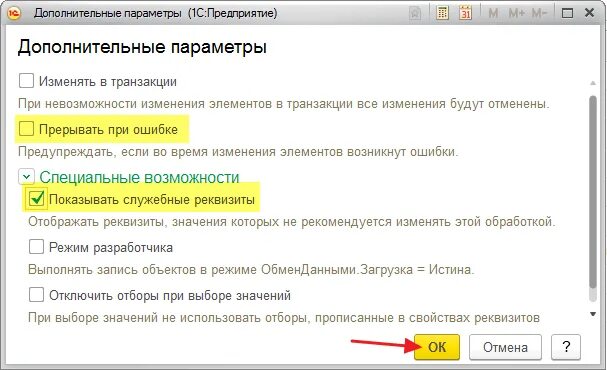This screenshot has height=370, width=607.
Task: Toggle the Прерывать при ошибке checkbox
Action: coord(26,129)
